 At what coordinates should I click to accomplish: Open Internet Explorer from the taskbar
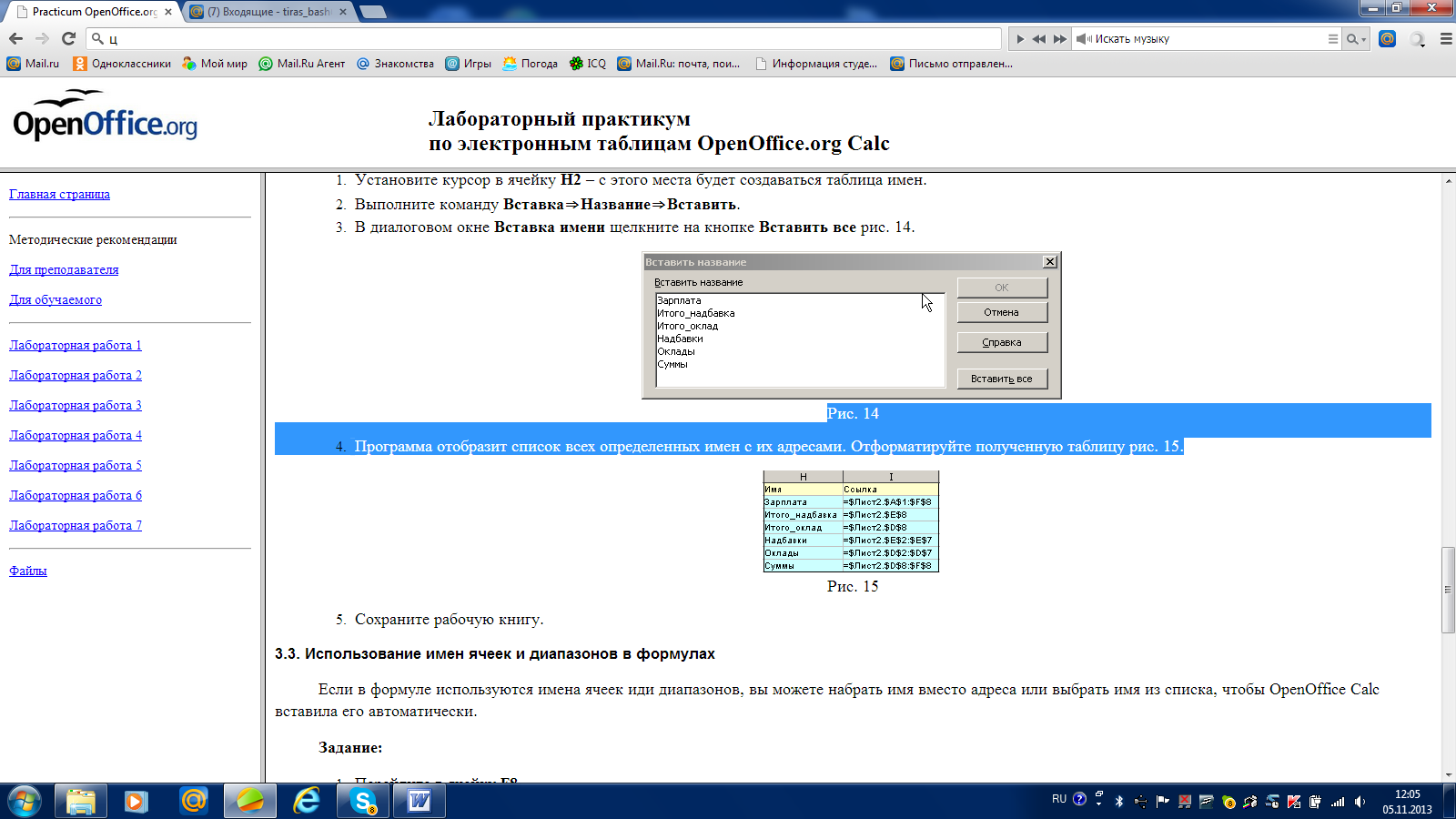coord(307,801)
